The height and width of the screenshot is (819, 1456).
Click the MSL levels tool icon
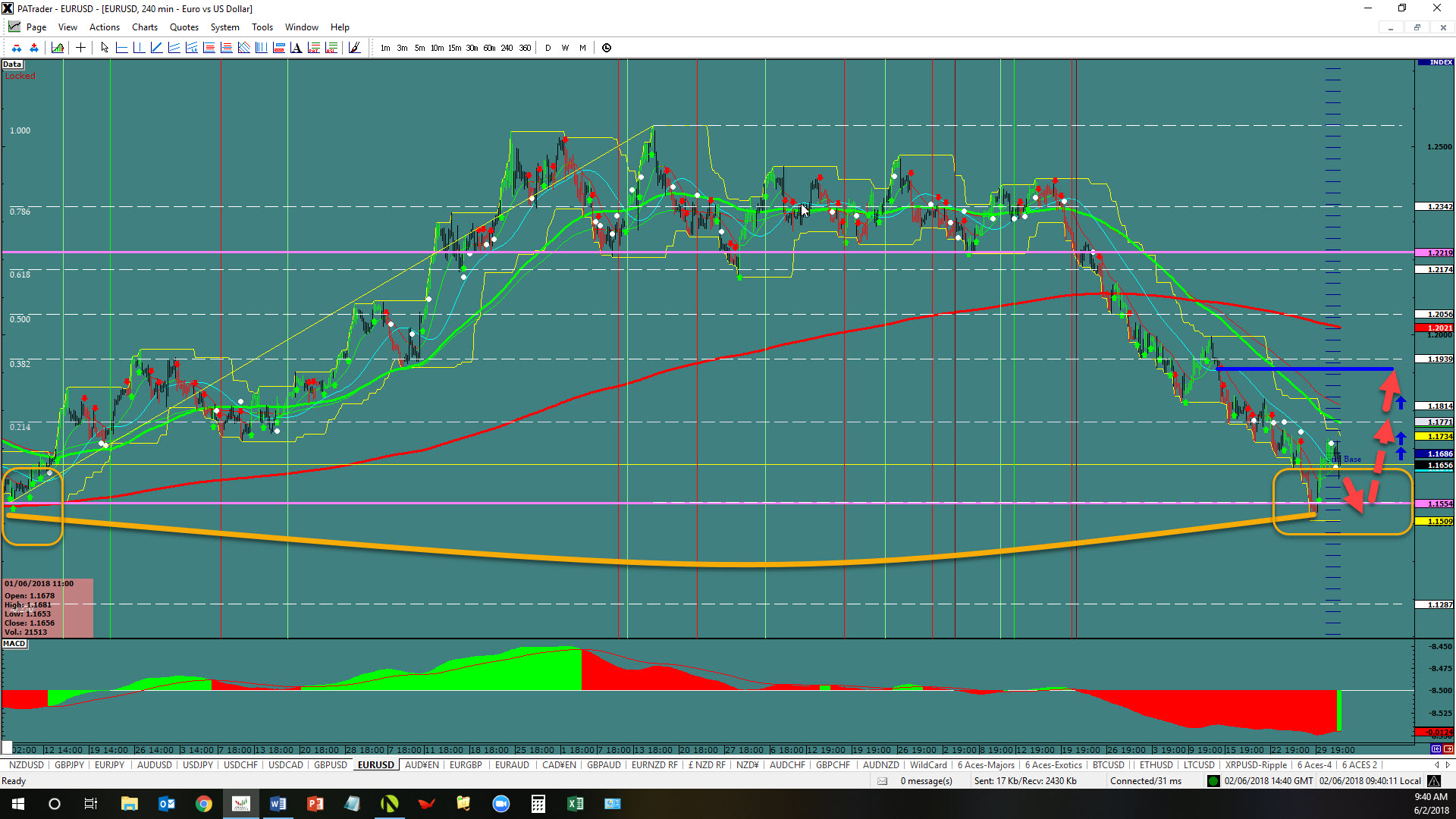tap(331, 48)
